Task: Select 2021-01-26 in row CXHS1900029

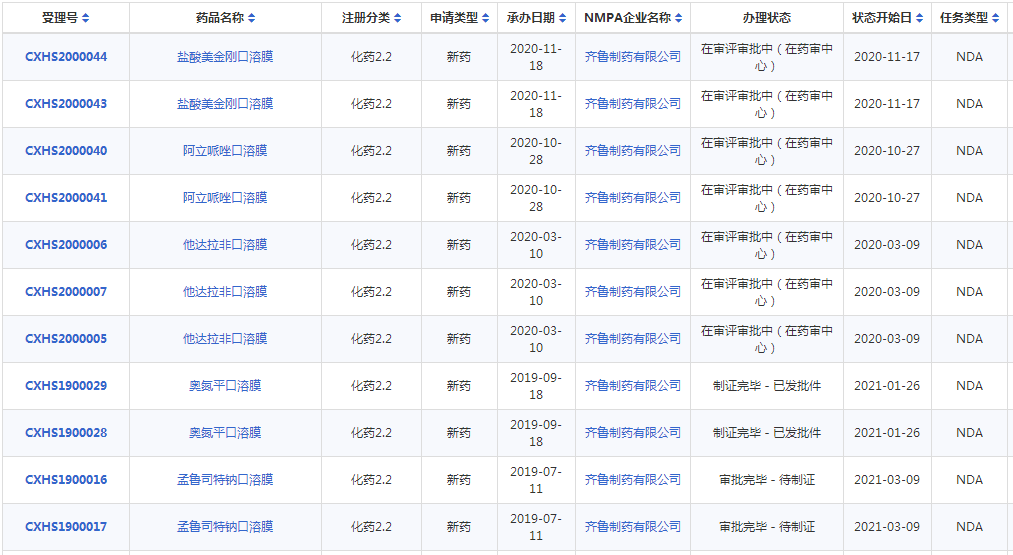Action: pos(887,386)
